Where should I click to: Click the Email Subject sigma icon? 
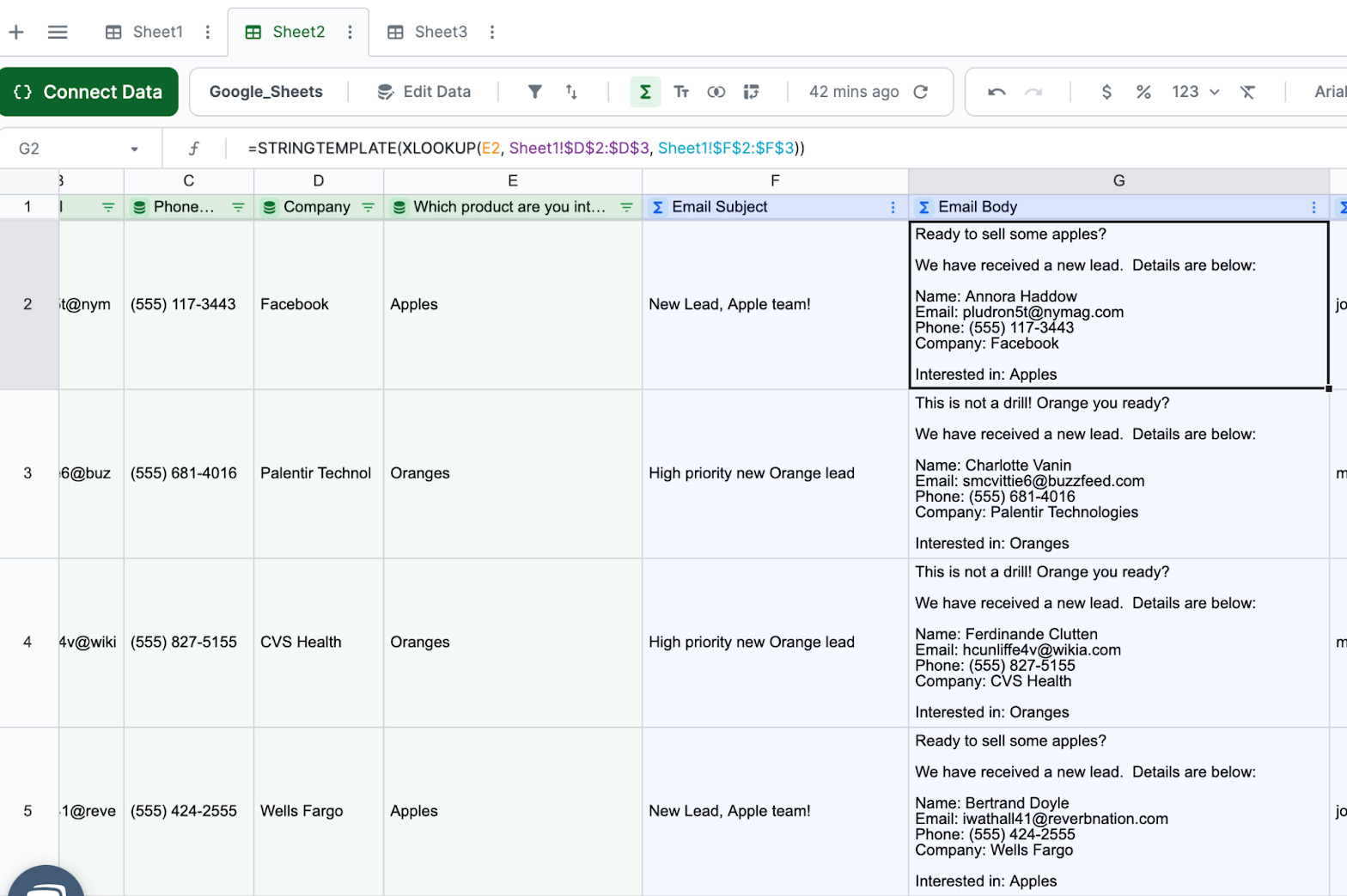(657, 207)
